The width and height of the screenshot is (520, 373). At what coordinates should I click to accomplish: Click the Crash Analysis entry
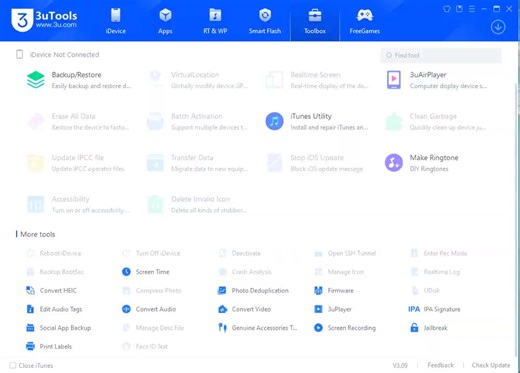point(245,272)
